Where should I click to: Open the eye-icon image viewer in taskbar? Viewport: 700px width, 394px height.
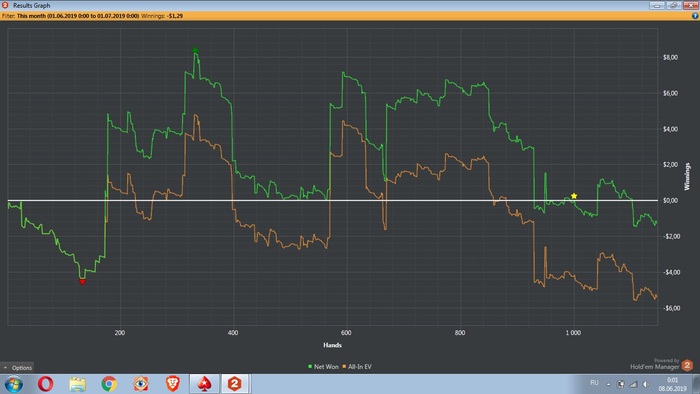pyautogui.click(x=141, y=384)
